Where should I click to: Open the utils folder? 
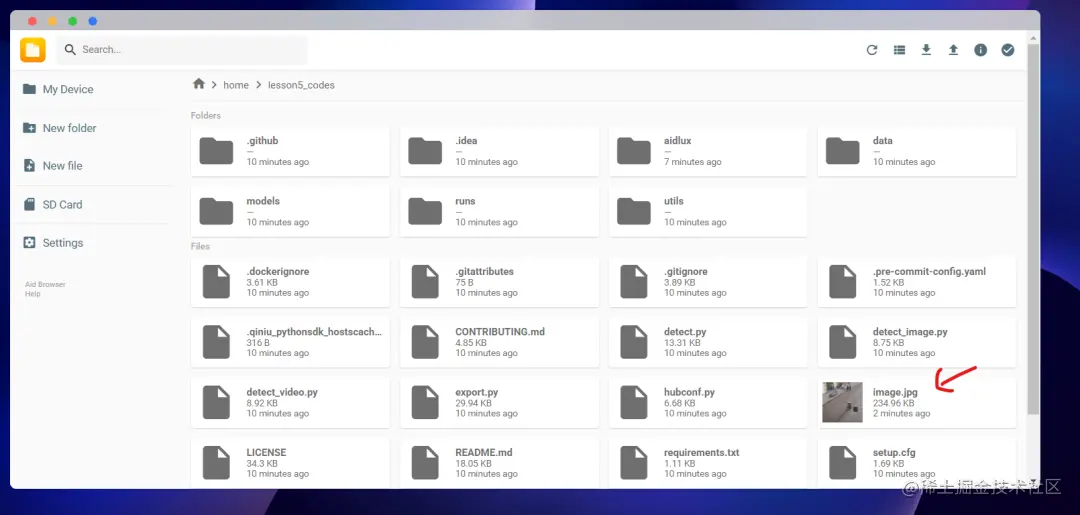[708, 212]
